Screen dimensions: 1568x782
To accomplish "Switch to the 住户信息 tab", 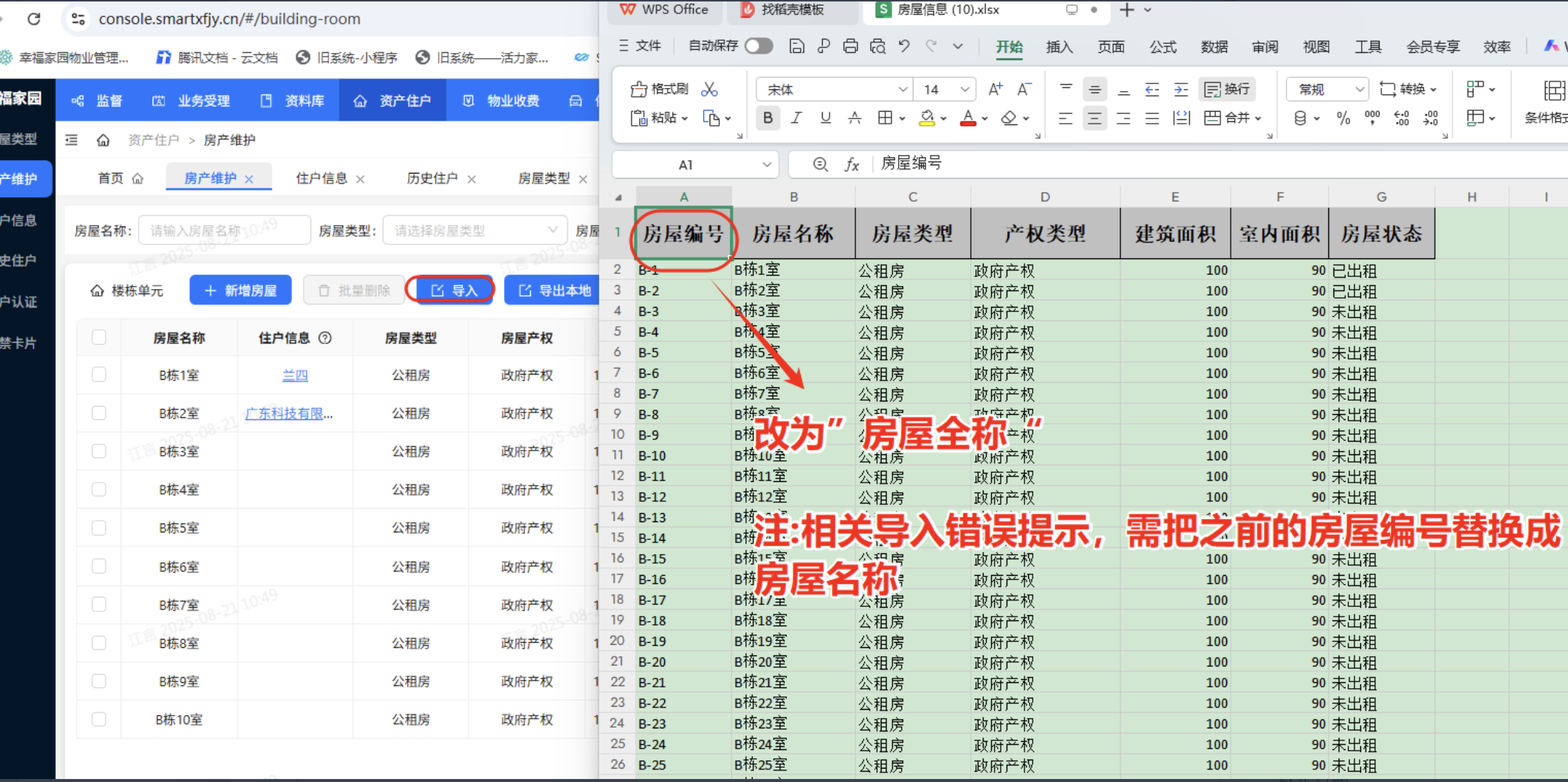I will [322, 178].
